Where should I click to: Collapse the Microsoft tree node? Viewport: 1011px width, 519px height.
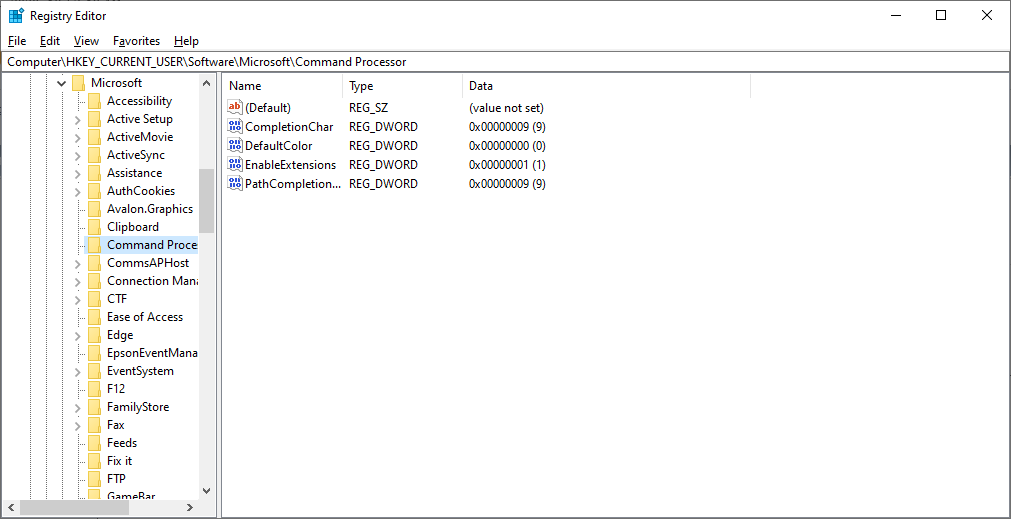pyautogui.click(x=61, y=83)
